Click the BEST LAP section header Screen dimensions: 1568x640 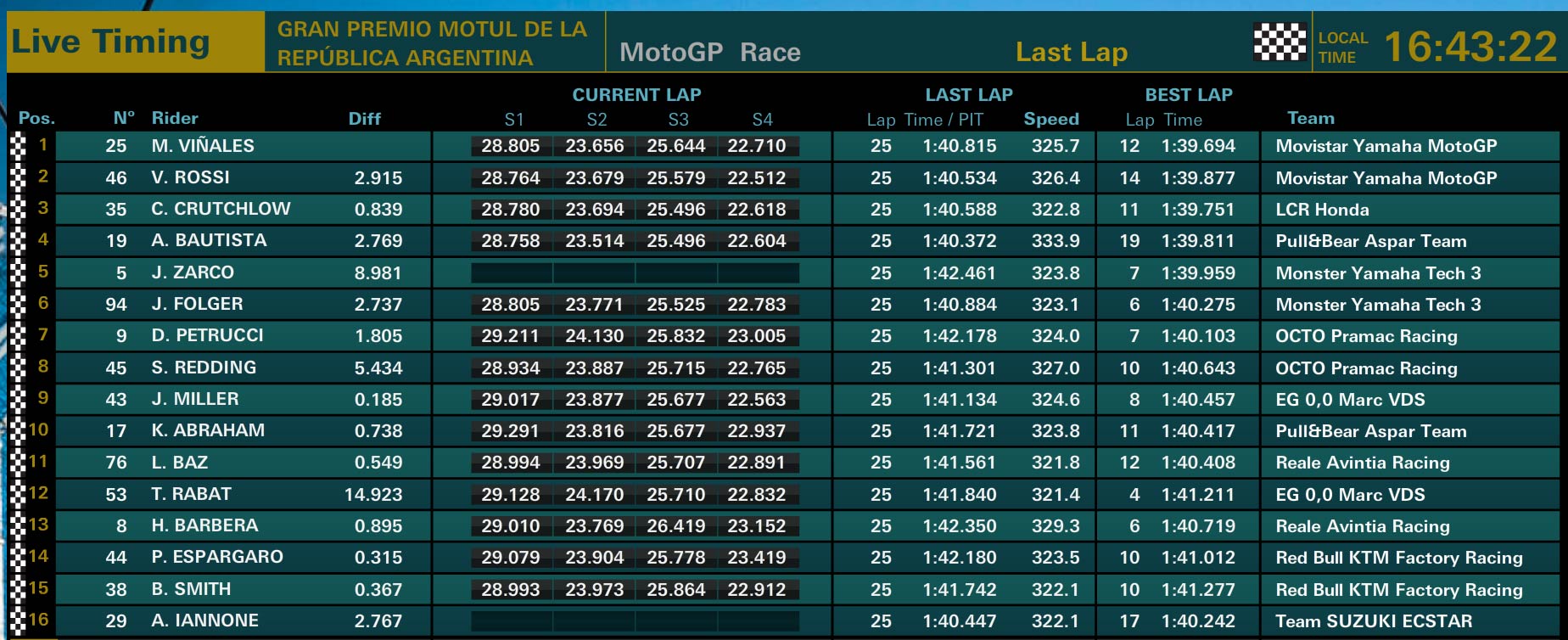coord(1189,95)
